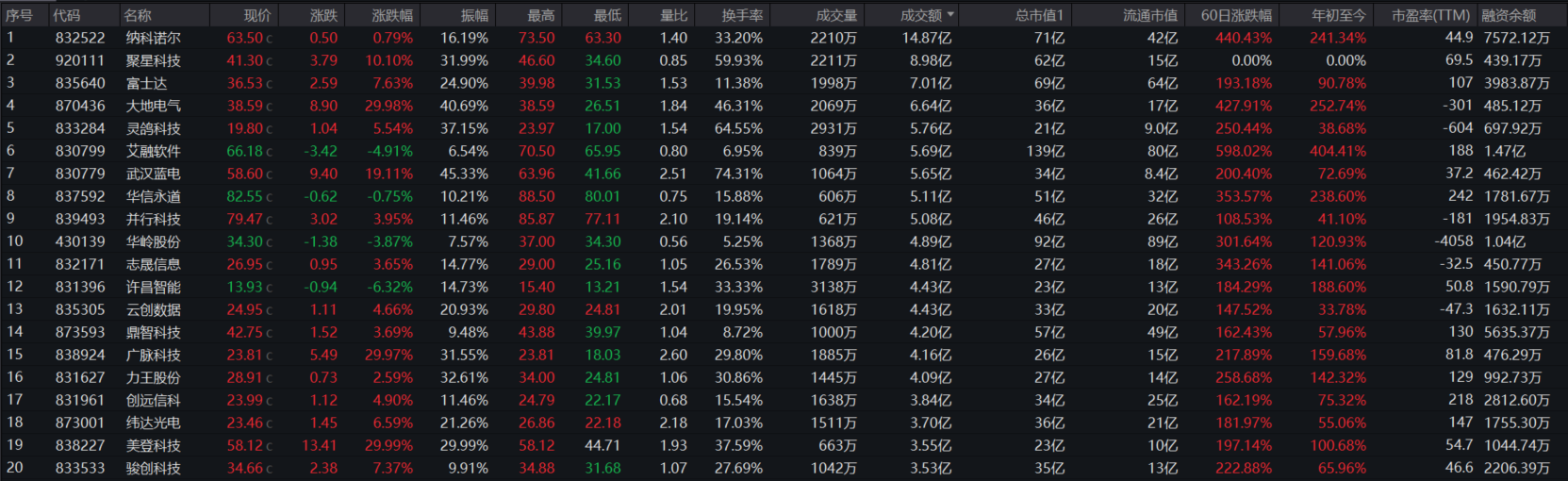The height and width of the screenshot is (481, 1568).
Task: Sort by the 现价 column header
Action: pyautogui.click(x=257, y=15)
